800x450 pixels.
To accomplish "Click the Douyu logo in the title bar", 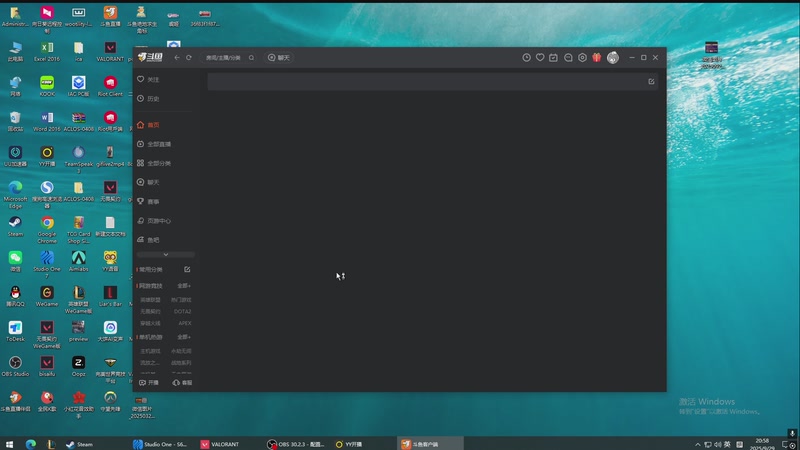I will point(150,58).
